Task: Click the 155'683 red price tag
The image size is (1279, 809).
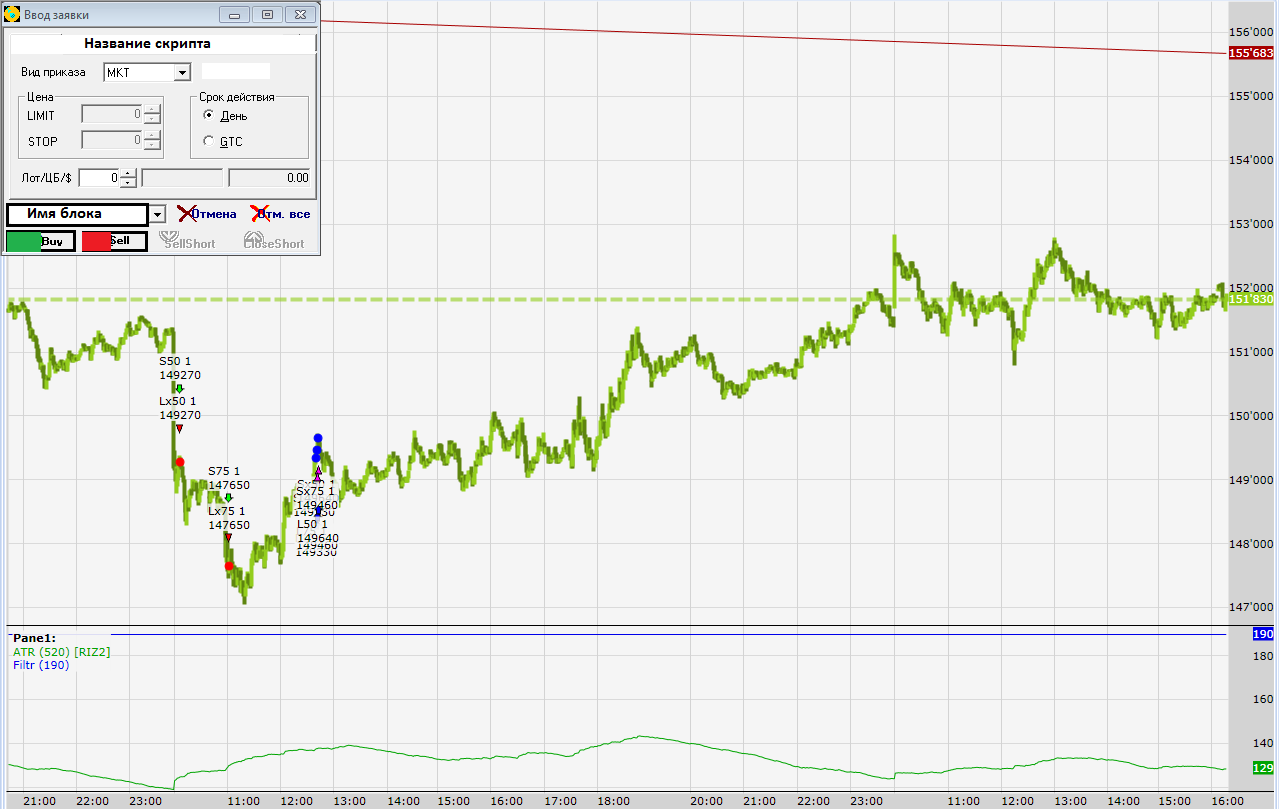Action: click(1251, 53)
